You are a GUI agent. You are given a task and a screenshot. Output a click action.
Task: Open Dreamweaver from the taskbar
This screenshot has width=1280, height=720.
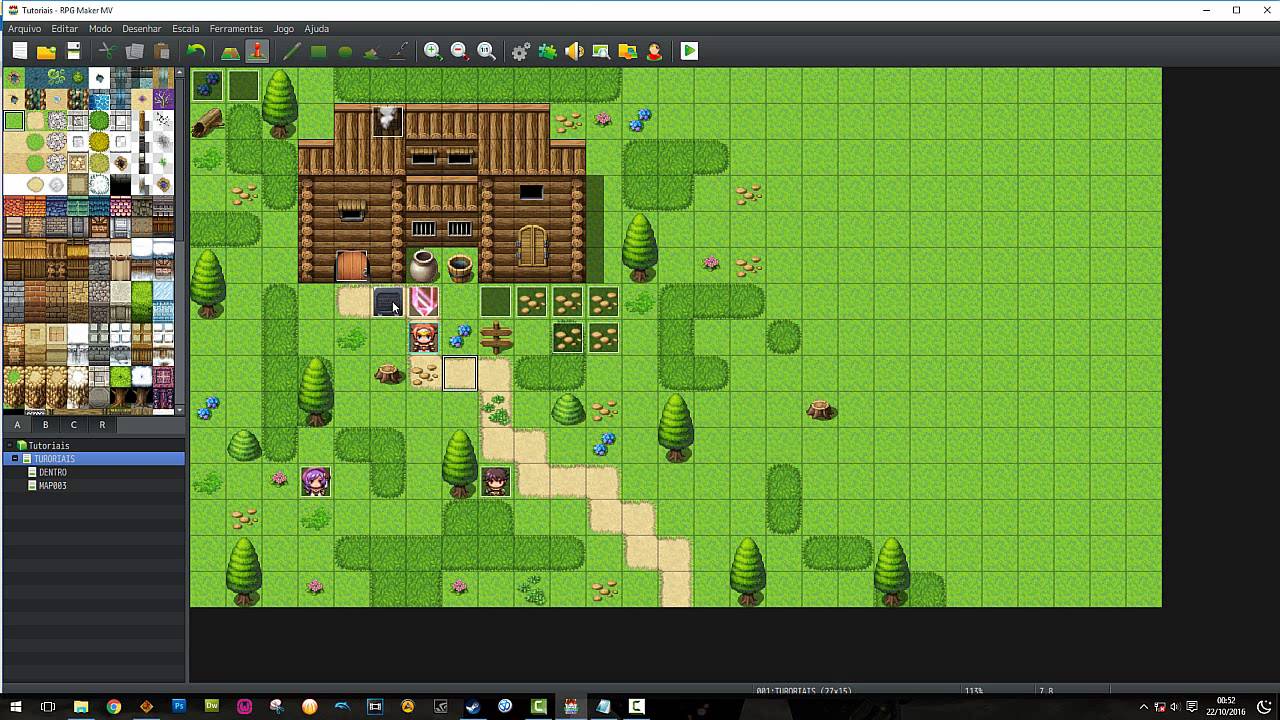pos(212,706)
